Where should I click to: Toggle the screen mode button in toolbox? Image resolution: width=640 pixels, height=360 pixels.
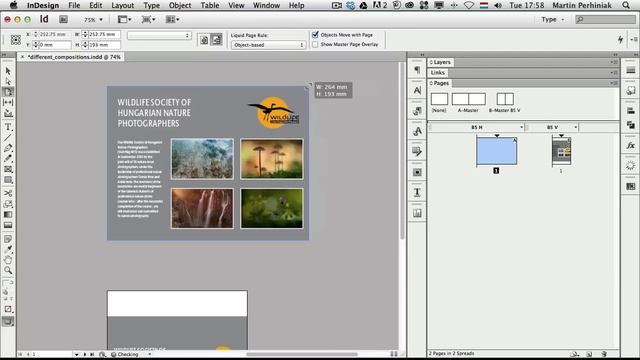click(x=8, y=322)
